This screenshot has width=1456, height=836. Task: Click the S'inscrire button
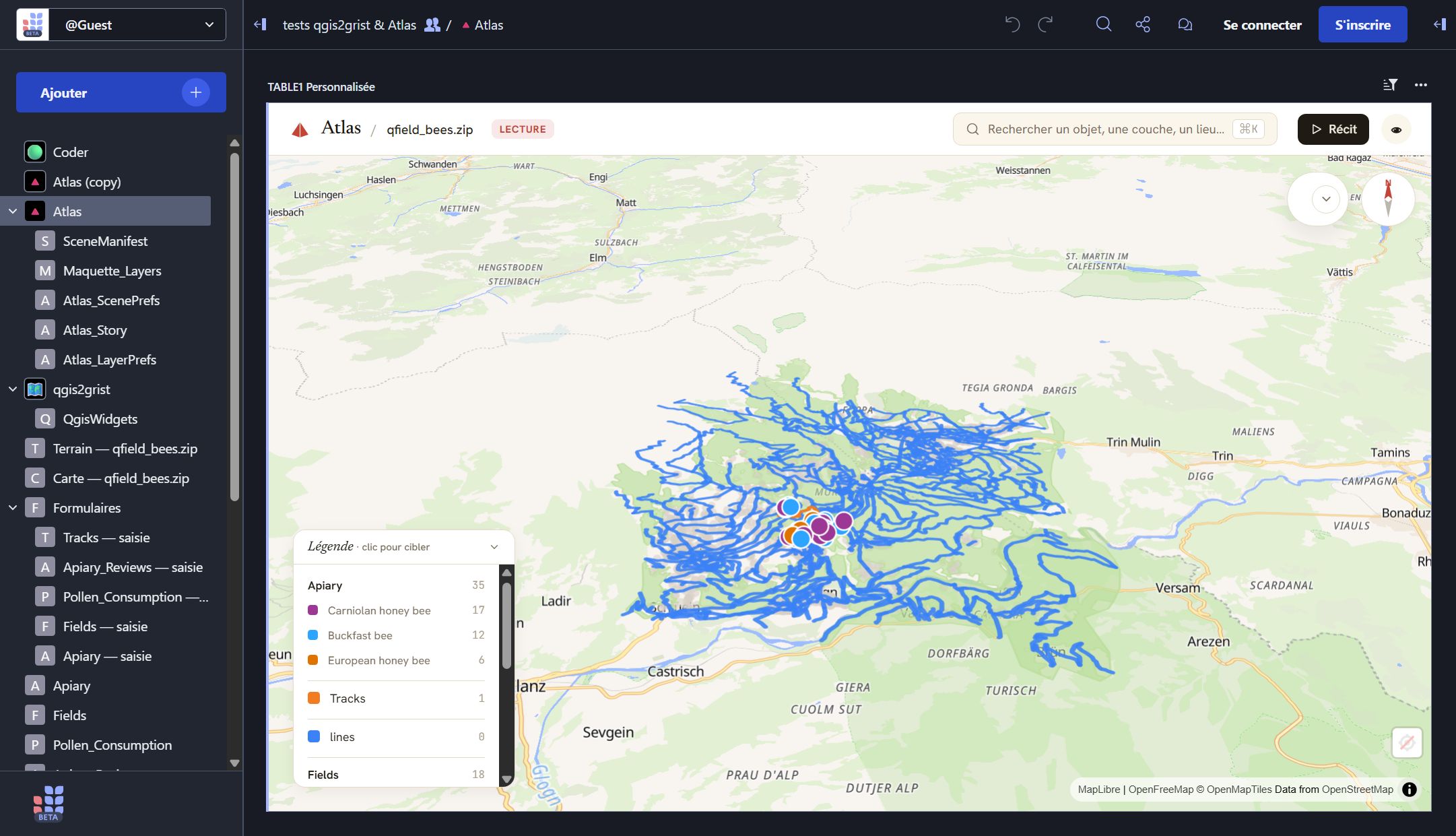tap(1362, 25)
